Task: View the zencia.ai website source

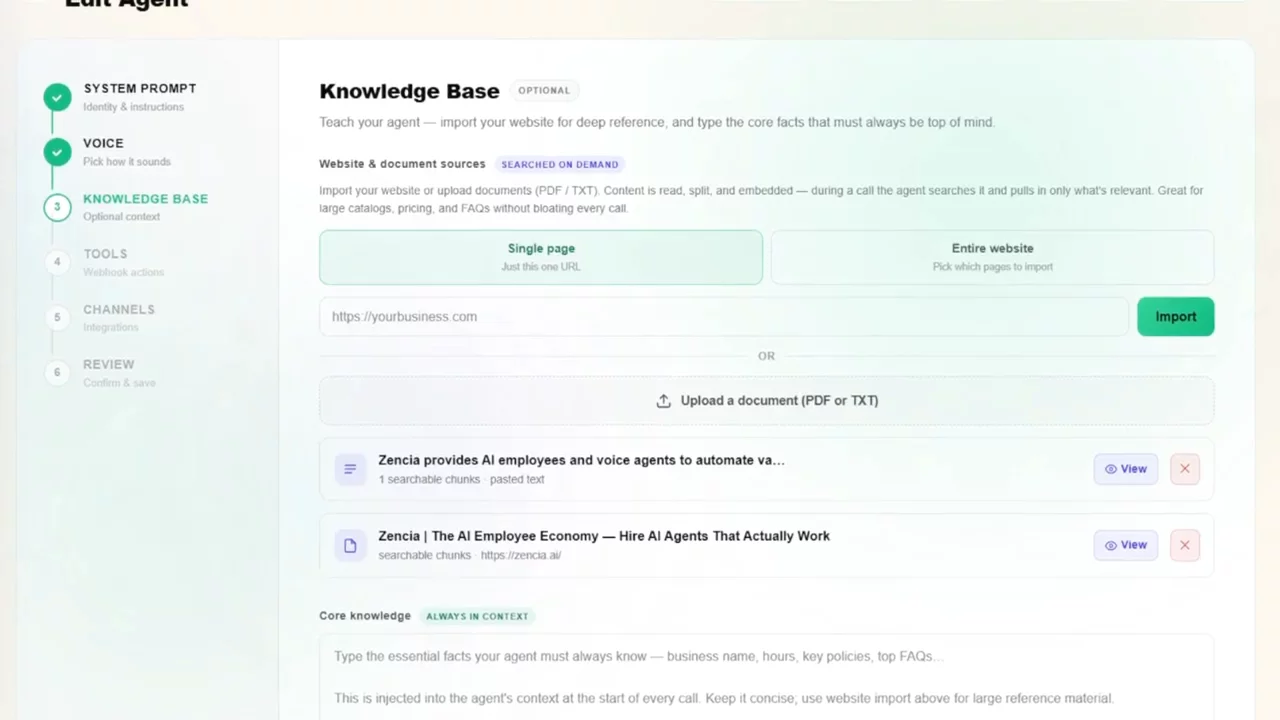Action: tap(1126, 545)
